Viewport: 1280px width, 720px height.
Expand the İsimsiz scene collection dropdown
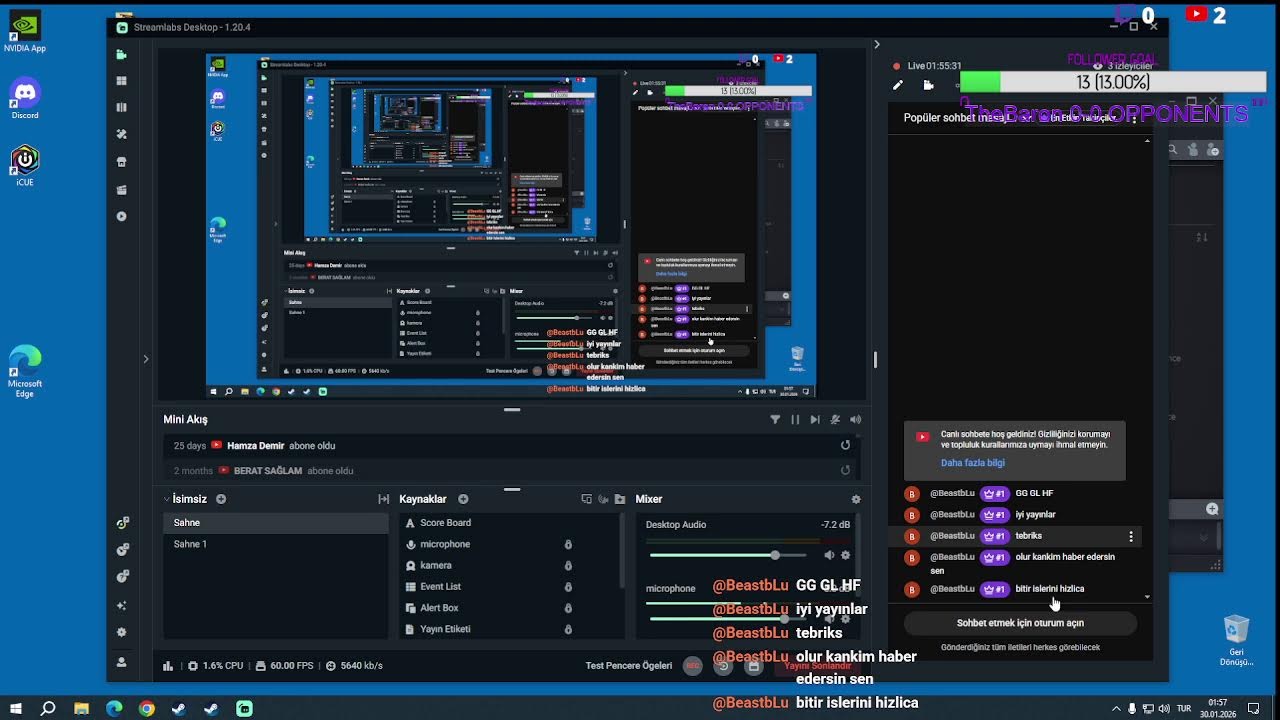pyautogui.click(x=167, y=499)
